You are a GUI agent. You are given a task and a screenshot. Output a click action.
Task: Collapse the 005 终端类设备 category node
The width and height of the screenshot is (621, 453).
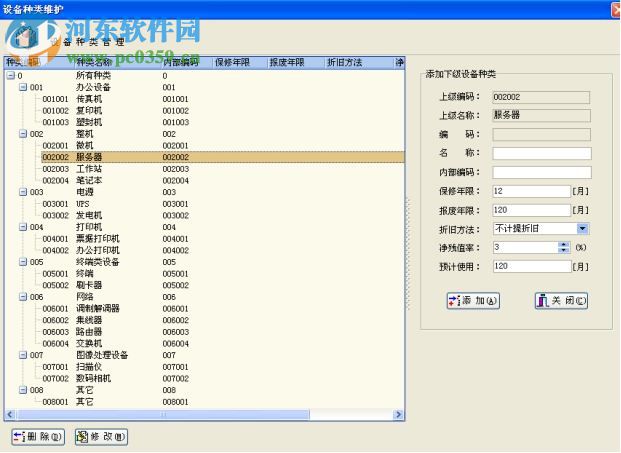pos(23,262)
